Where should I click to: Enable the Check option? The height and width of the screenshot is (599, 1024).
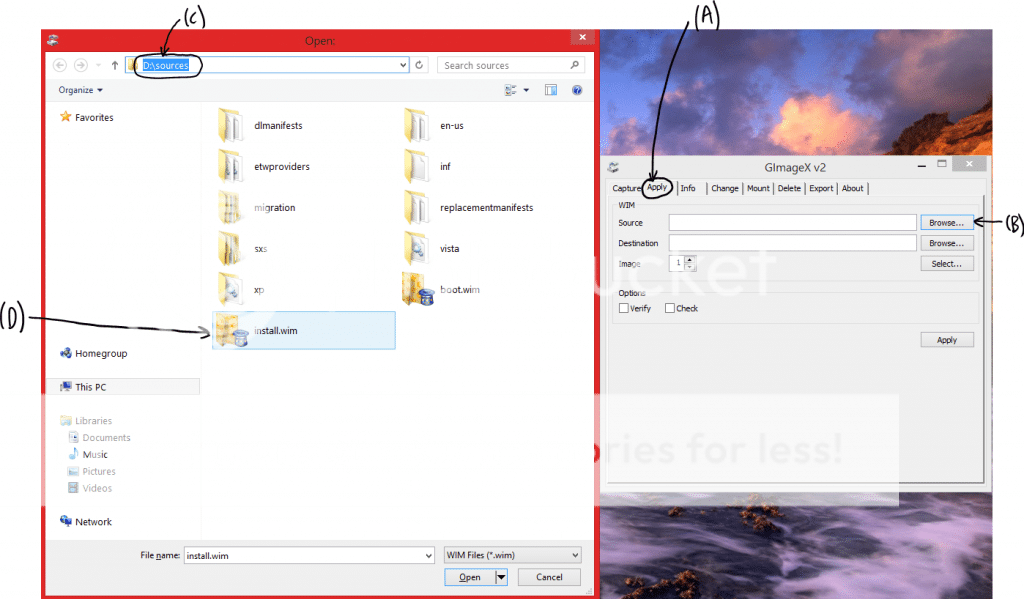(x=670, y=308)
